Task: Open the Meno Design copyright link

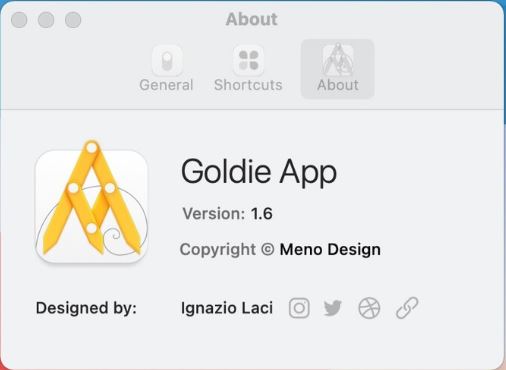Action: 330,249
